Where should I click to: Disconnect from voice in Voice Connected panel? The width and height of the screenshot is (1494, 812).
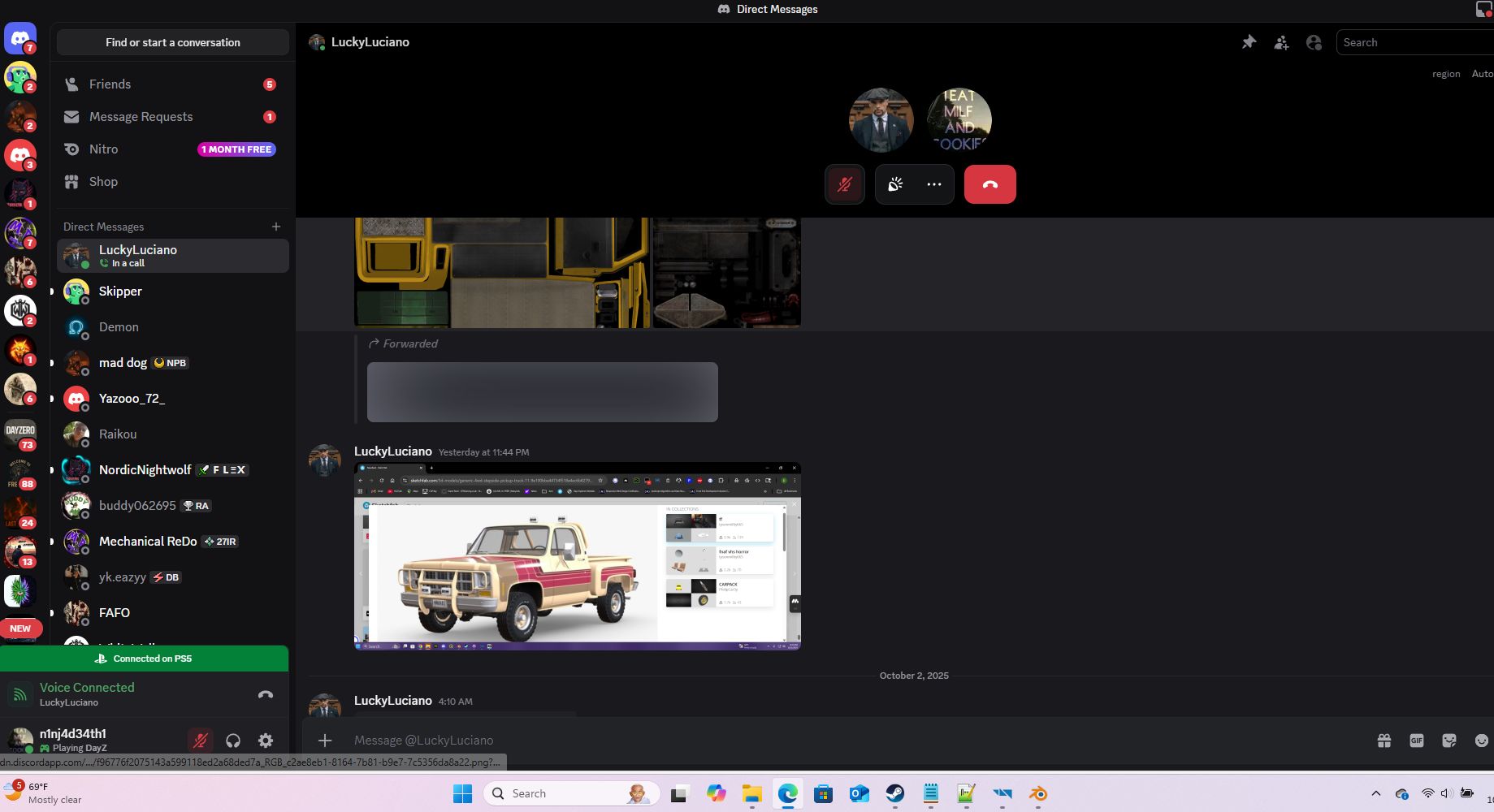[x=266, y=694]
